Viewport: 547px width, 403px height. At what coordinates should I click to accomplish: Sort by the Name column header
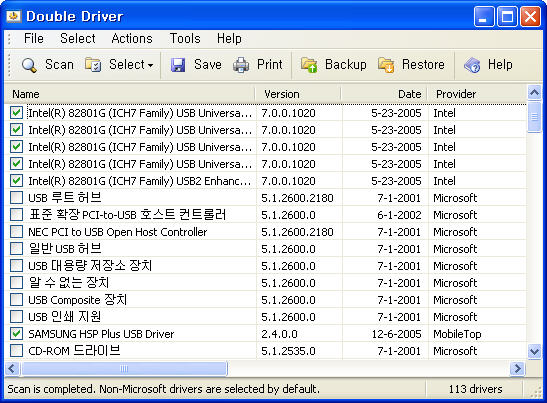click(130, 94)
